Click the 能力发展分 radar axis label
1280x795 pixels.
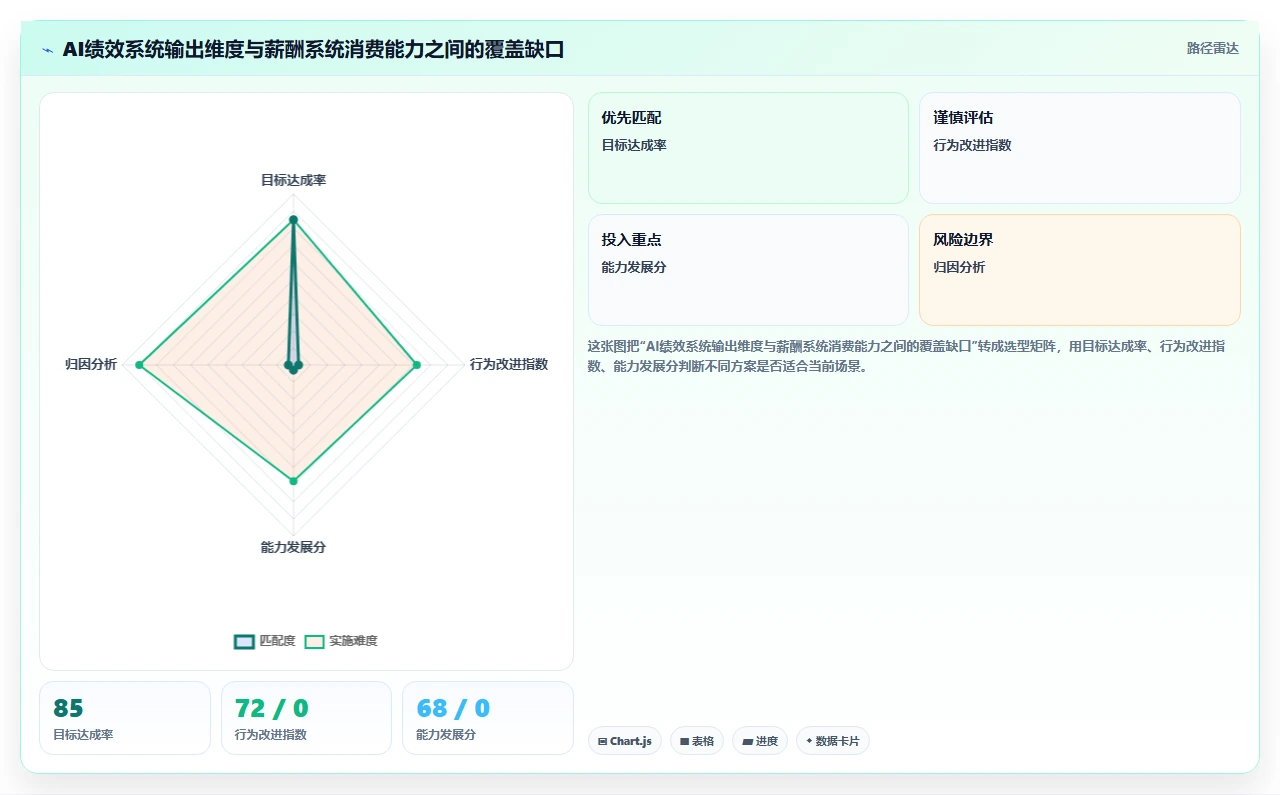tap(293, 547)
